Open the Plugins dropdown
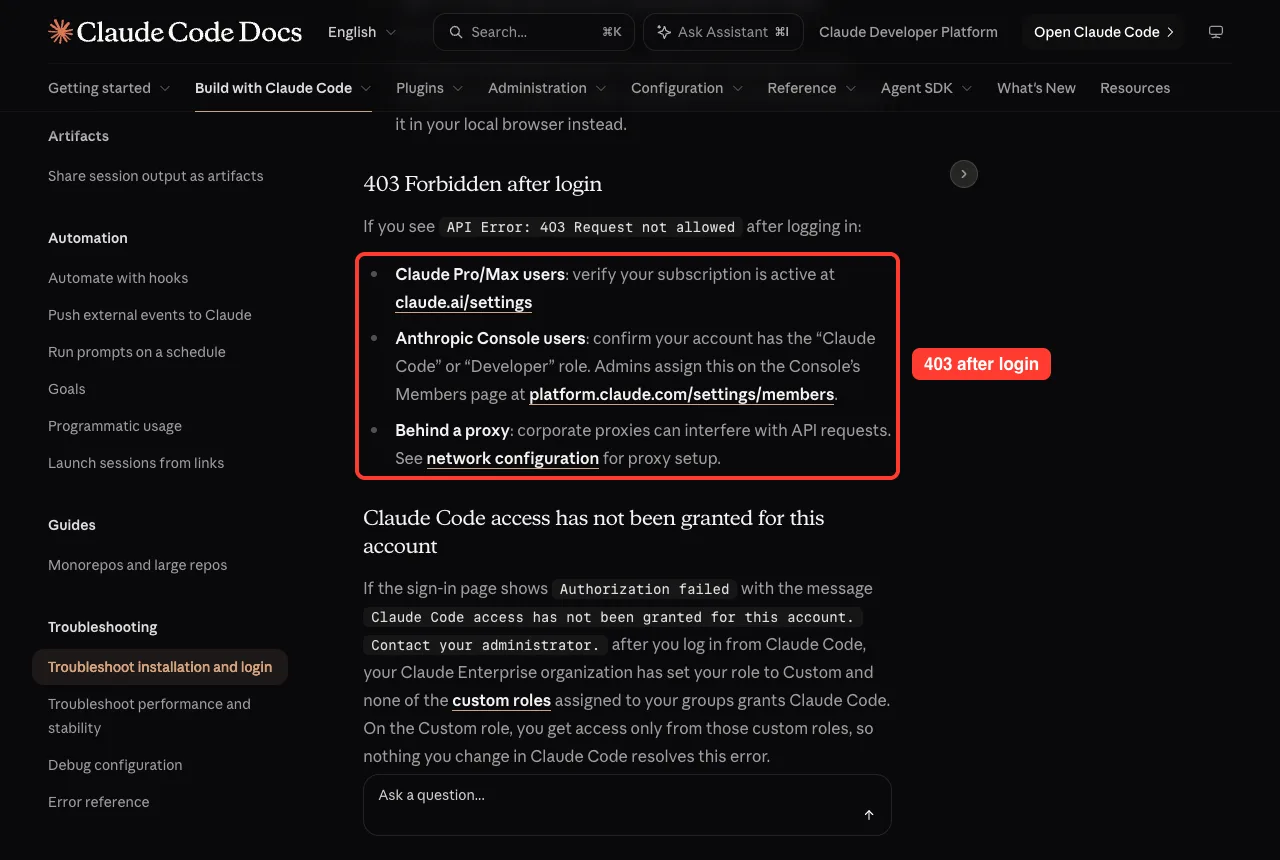This screenshot has width=1280, height=860. (430, 88)
